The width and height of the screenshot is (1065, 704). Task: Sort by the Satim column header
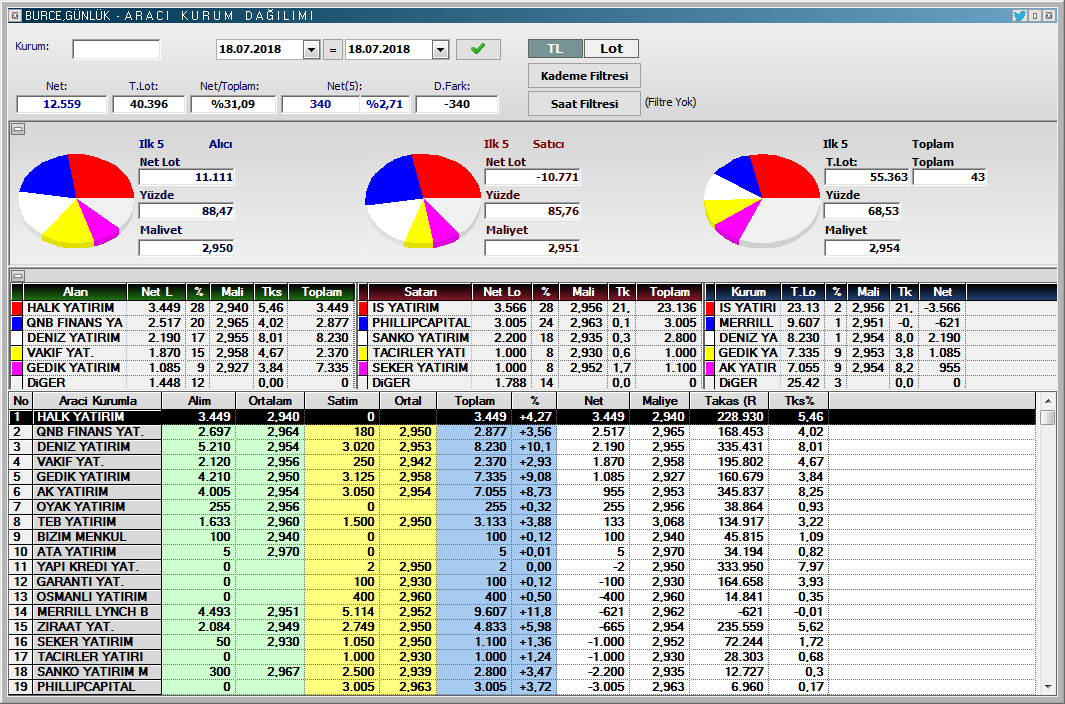pyautogui.click(x=342, y=401)
